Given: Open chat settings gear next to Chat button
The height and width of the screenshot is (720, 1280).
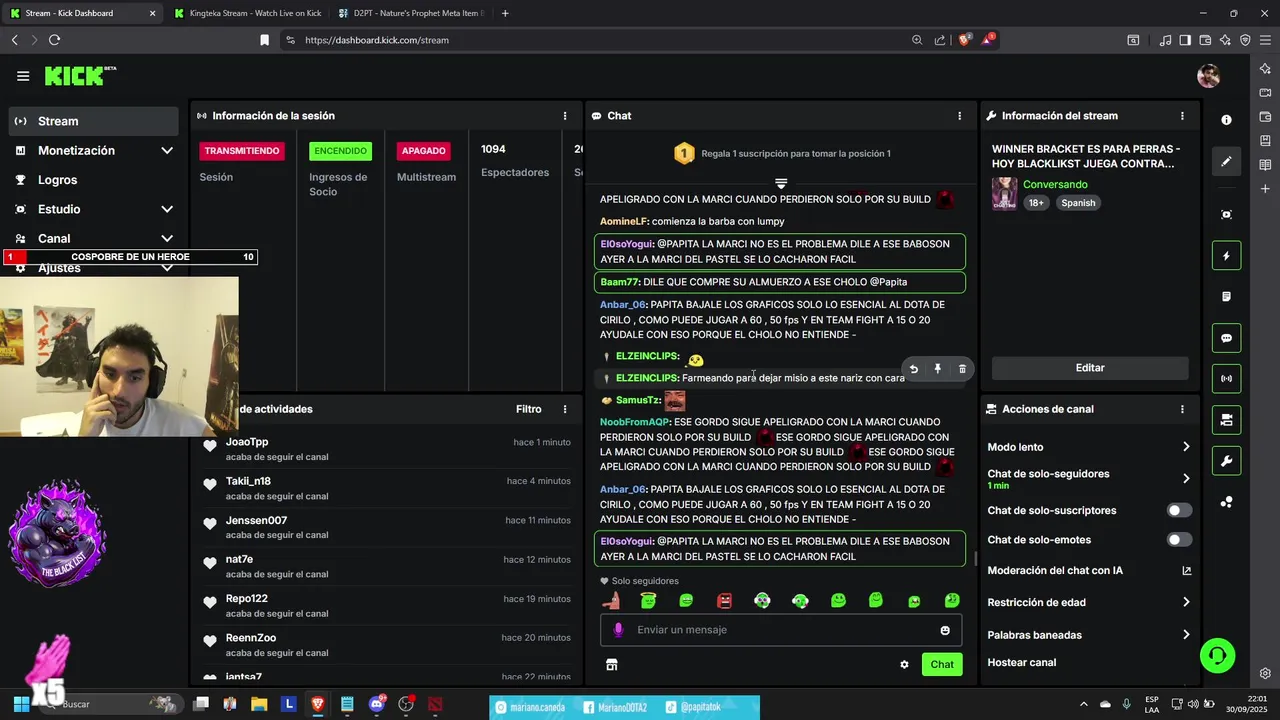Looking at the screenshot, I should pyautogui.click(x=904, y=664).
